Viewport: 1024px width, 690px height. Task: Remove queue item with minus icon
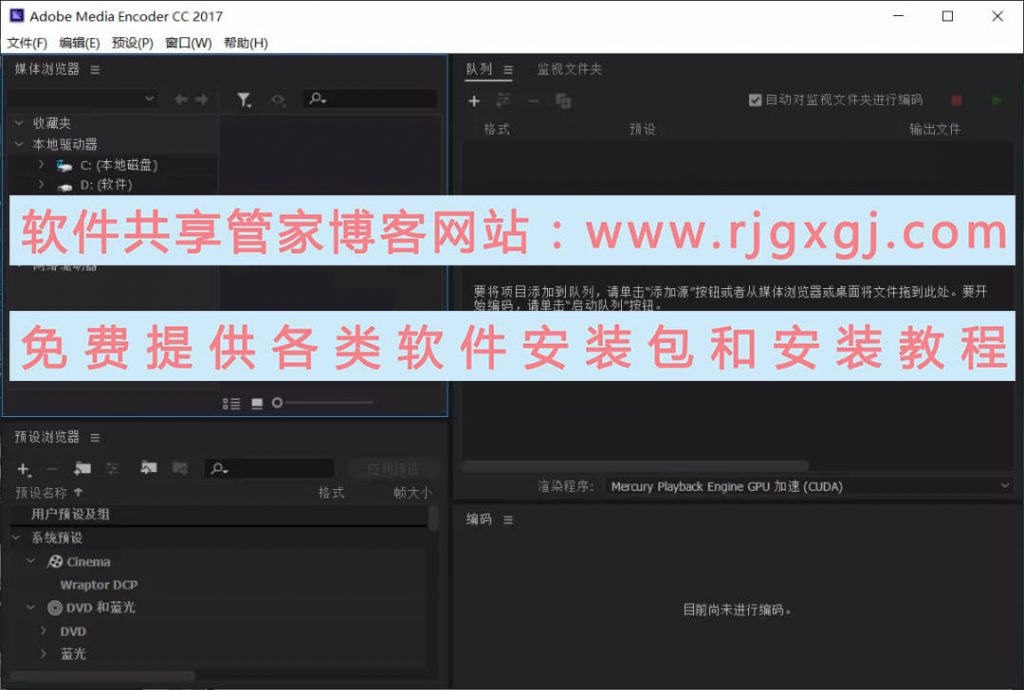click(x=533, y=101)
